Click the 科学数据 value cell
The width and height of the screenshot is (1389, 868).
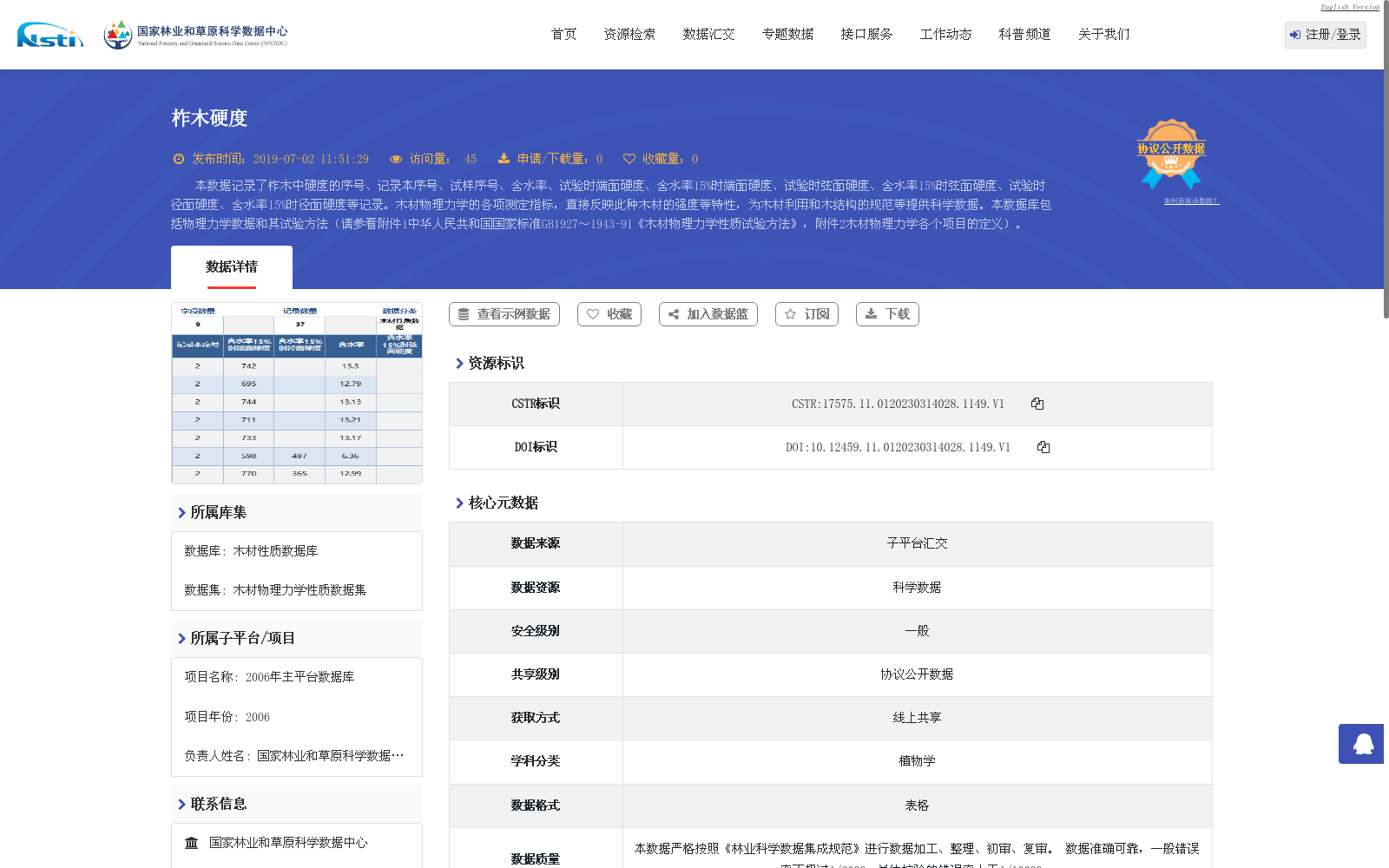coord(918,588)
